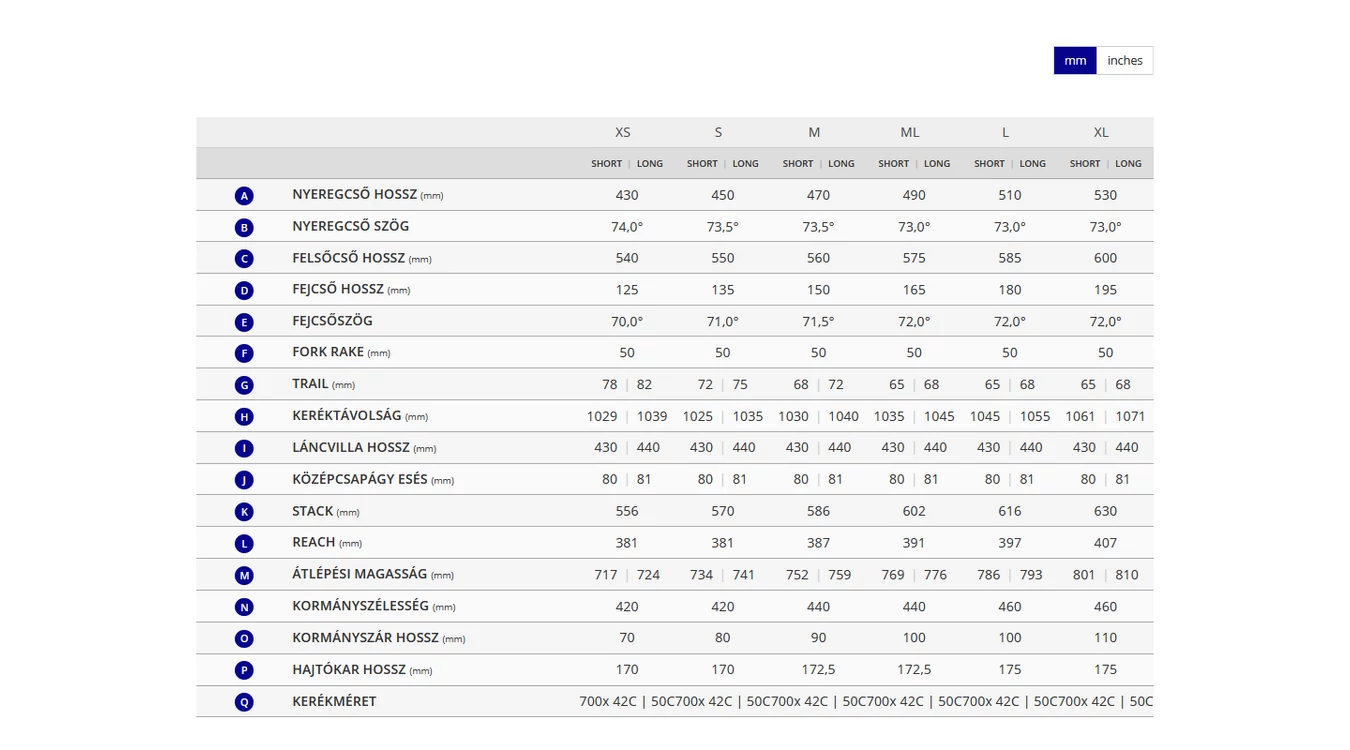Click handlebar width value 460 for L
The width and height of the screenshot is (1350, 750).
pos(1010,606)
